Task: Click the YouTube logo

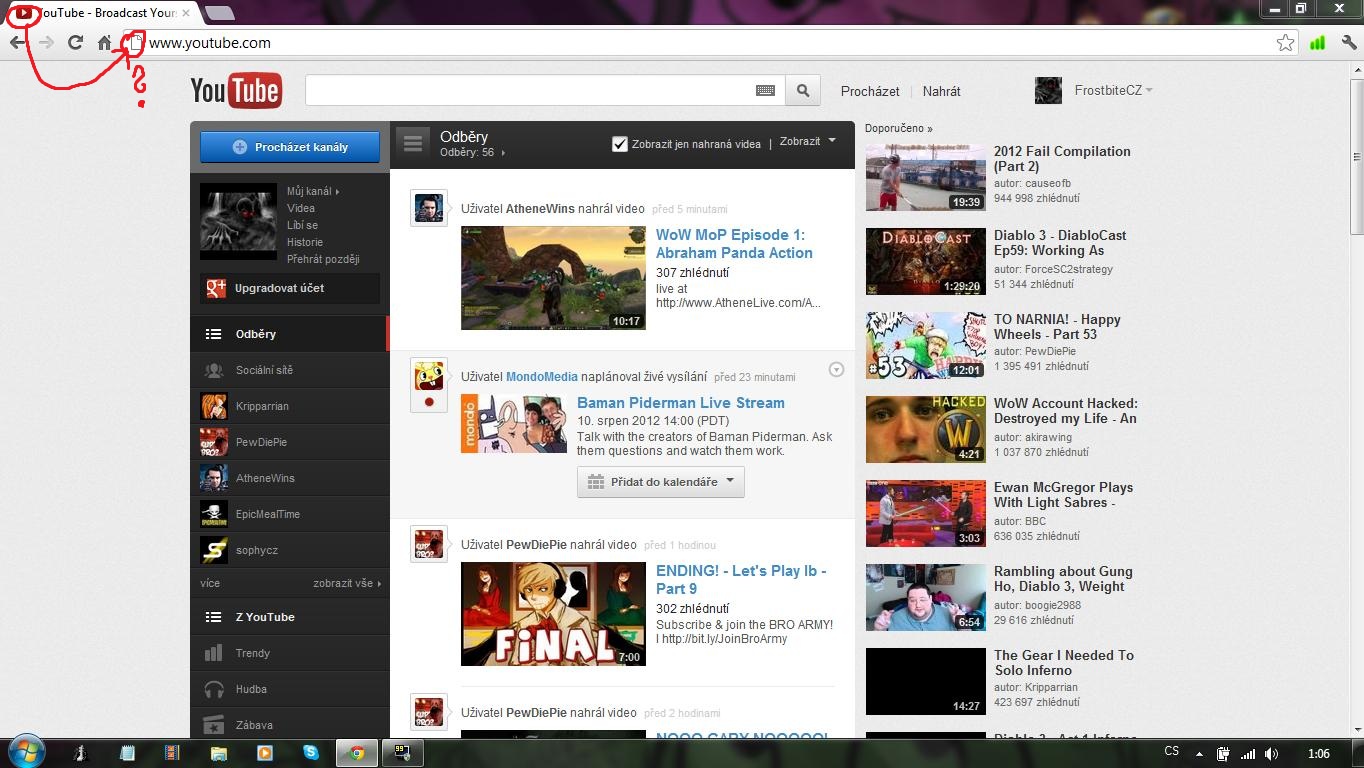Action: click(236, 91)
